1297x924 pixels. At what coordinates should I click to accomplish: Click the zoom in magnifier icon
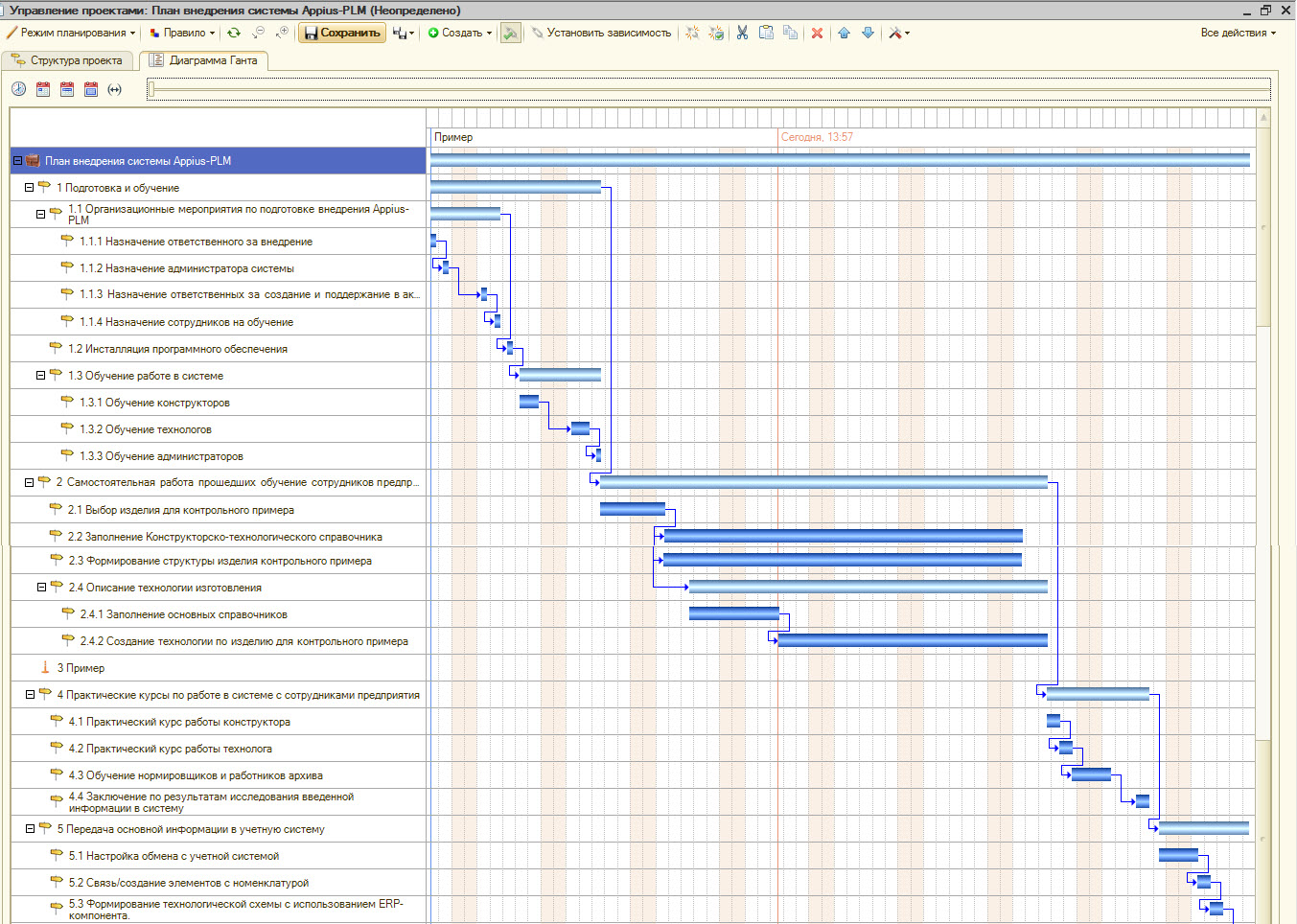tap(281, 33)
